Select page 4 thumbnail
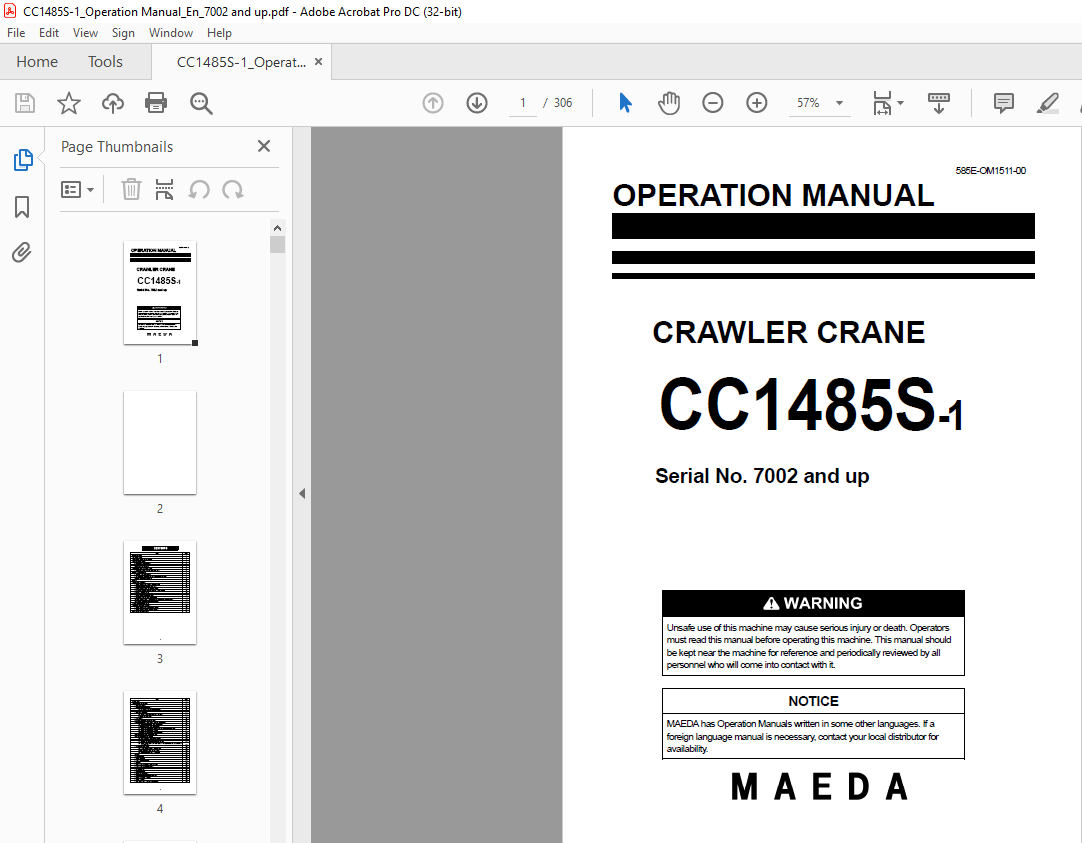This screenshot has height=843, width=1082. tap(160, 742)
